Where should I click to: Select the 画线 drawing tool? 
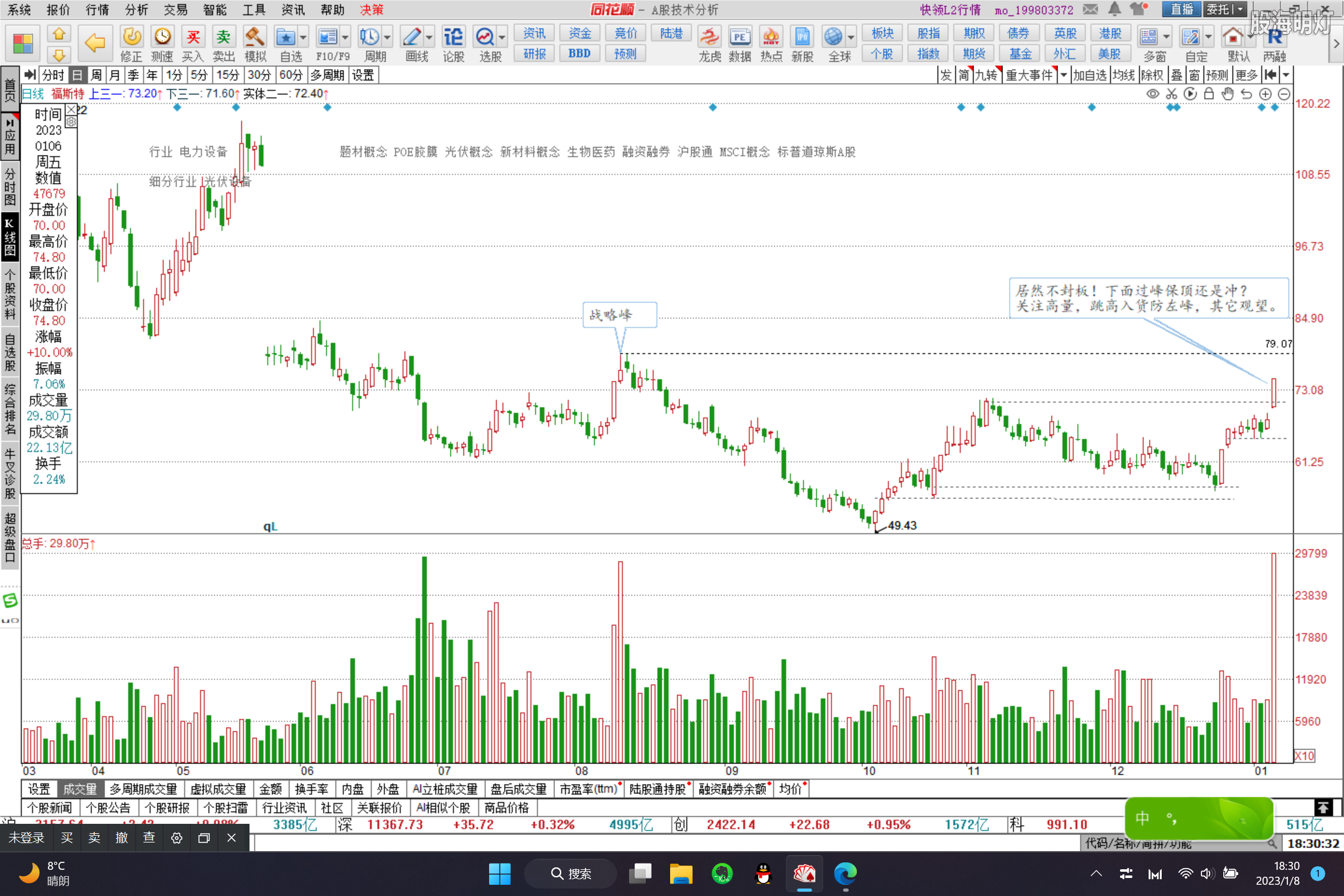(411, 37)
